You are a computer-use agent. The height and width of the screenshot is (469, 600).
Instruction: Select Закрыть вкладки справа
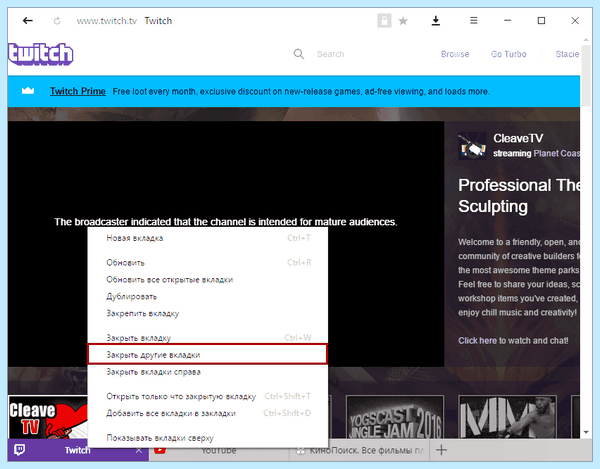208,372
